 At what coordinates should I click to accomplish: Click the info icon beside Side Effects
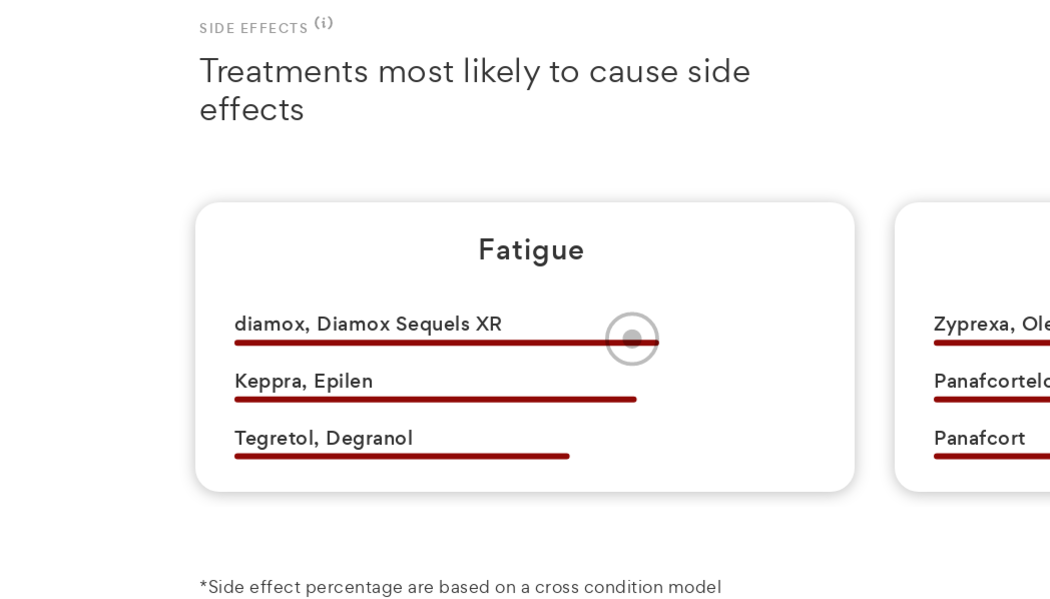[x=323, y=23]
